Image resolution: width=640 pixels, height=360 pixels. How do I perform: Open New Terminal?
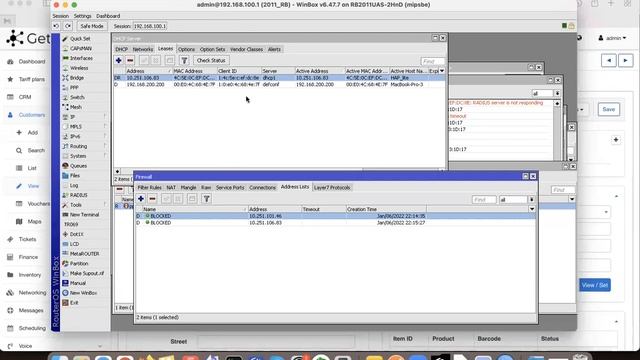pyautogui.click(x=84, y=215)
